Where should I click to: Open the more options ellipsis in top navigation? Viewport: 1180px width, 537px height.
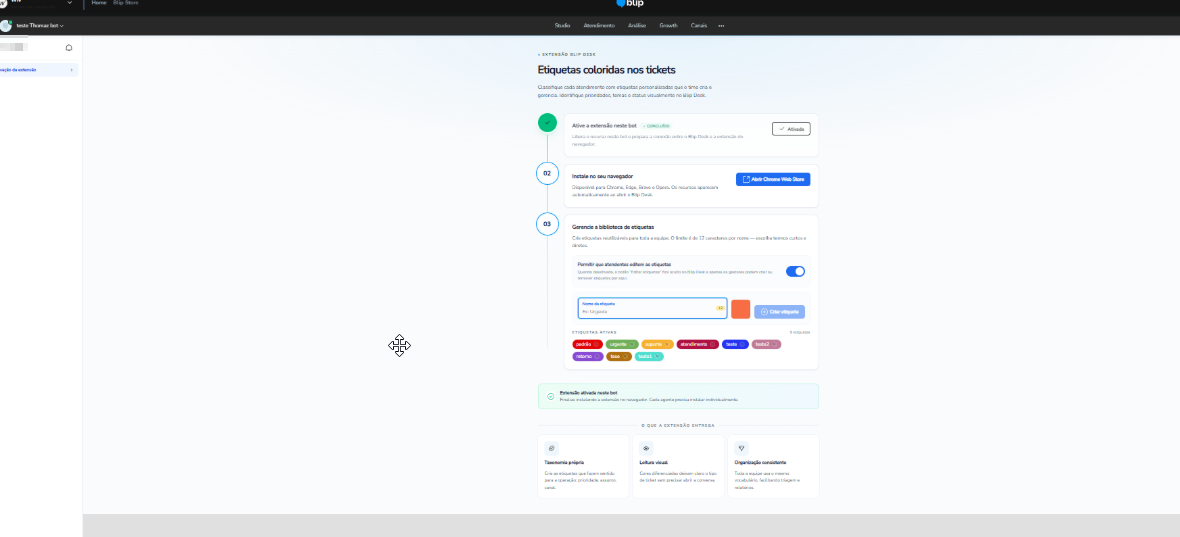point(721,26)
